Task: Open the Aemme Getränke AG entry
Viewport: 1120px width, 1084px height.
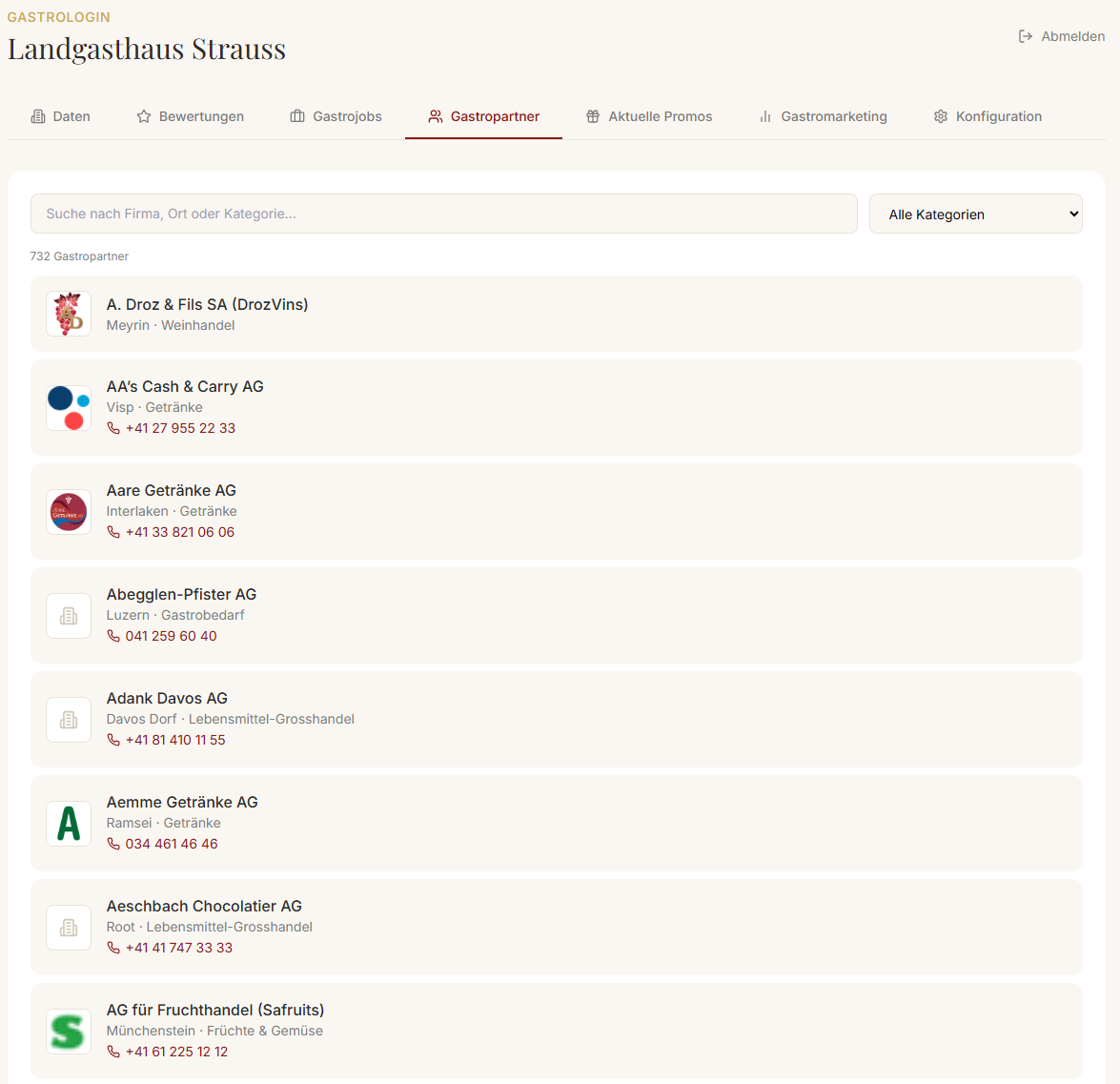Action: pos(557,823)
